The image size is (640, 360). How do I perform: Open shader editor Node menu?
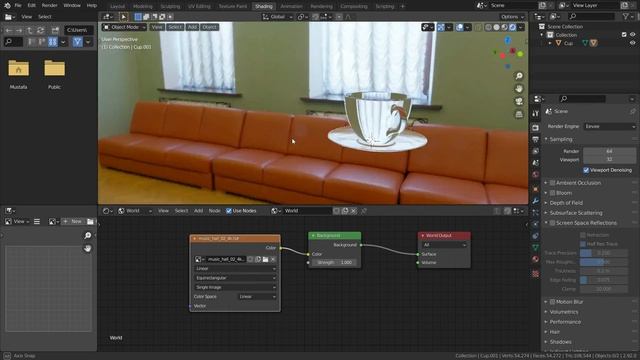pyautogui.click(x=214, y=211)
